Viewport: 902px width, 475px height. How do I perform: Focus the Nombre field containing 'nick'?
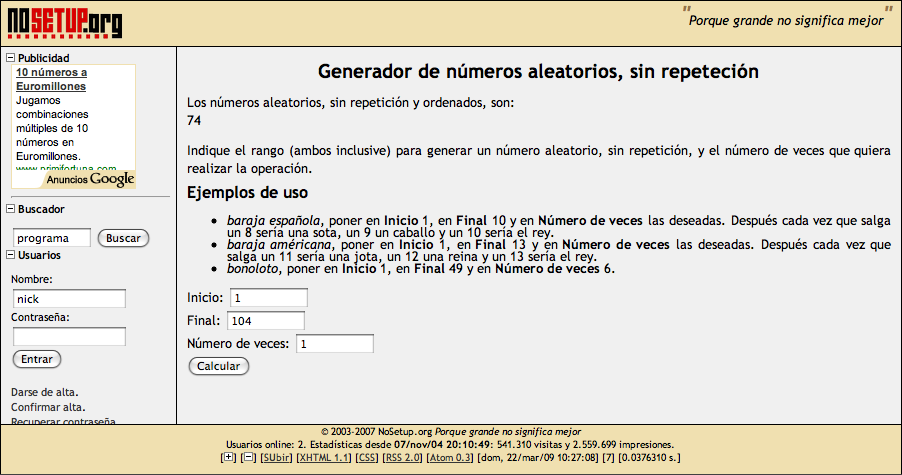pyautogui.click(x=69, y=298)
